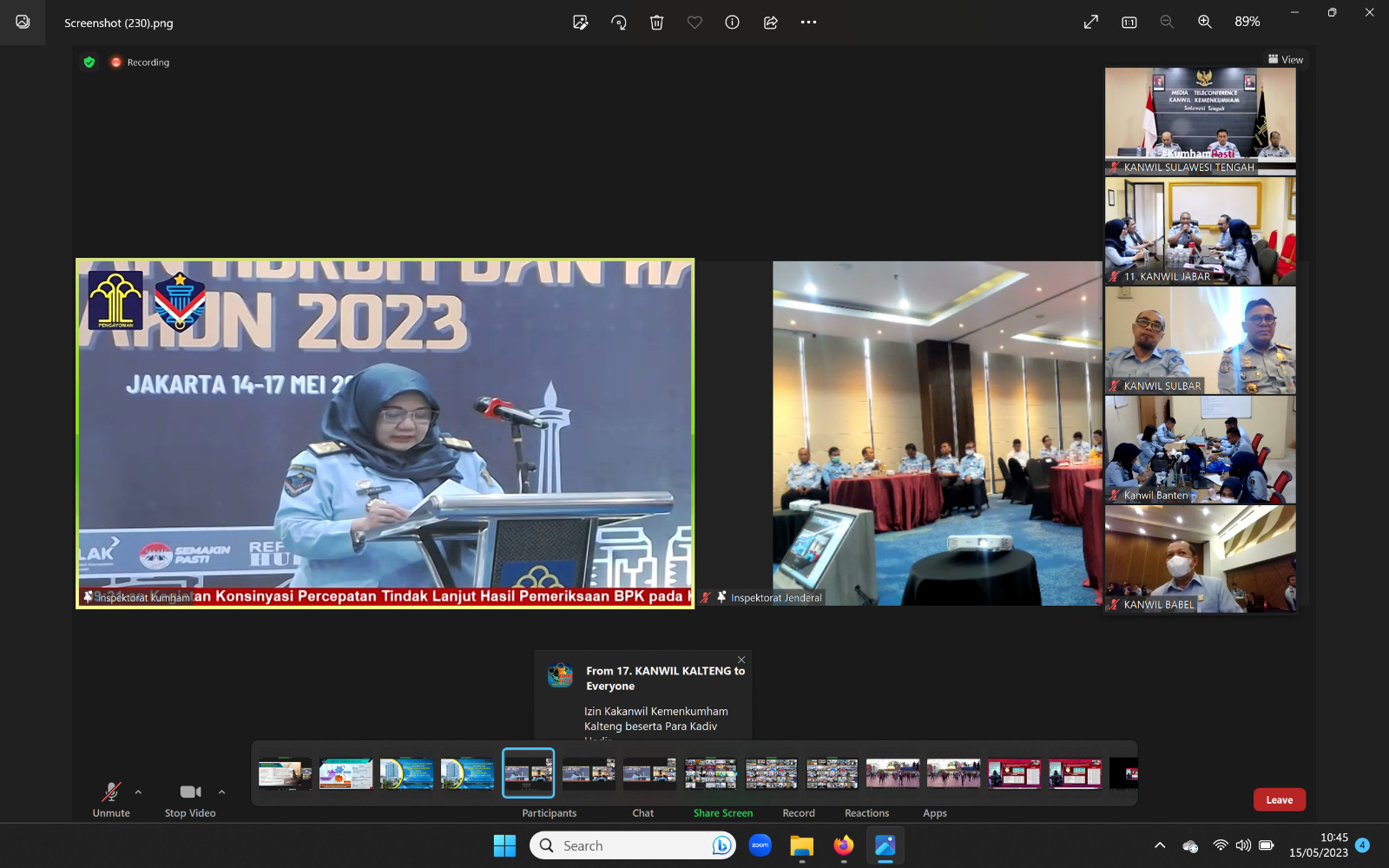This screenshot has height=868, width=1389.
Task: Select the KANWIL SULBAR video tile
Action: point(1201,340)
